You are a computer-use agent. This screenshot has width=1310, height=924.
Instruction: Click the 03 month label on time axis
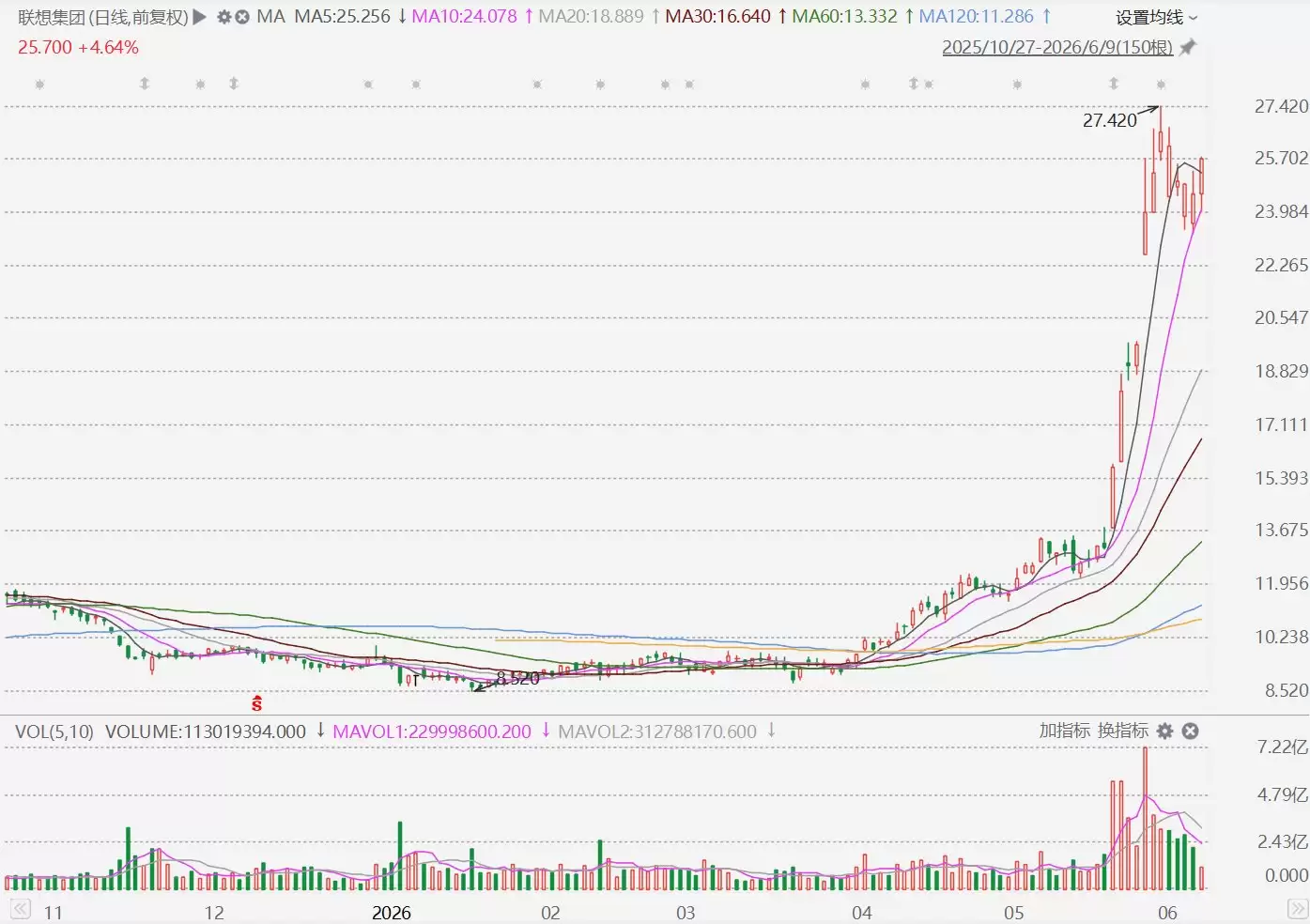[x=686, y=913]
